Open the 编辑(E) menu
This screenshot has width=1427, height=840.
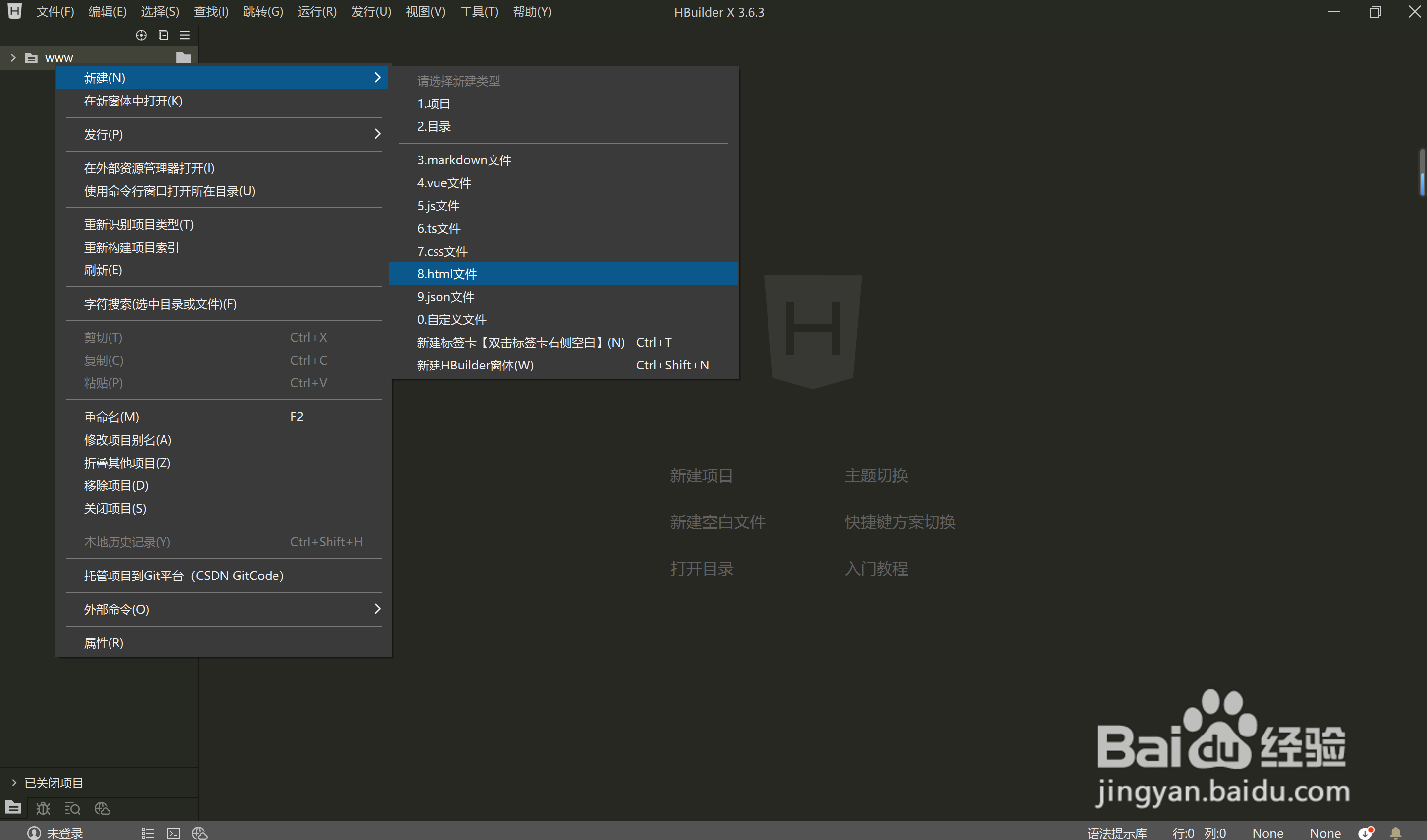tap(108, 12)
